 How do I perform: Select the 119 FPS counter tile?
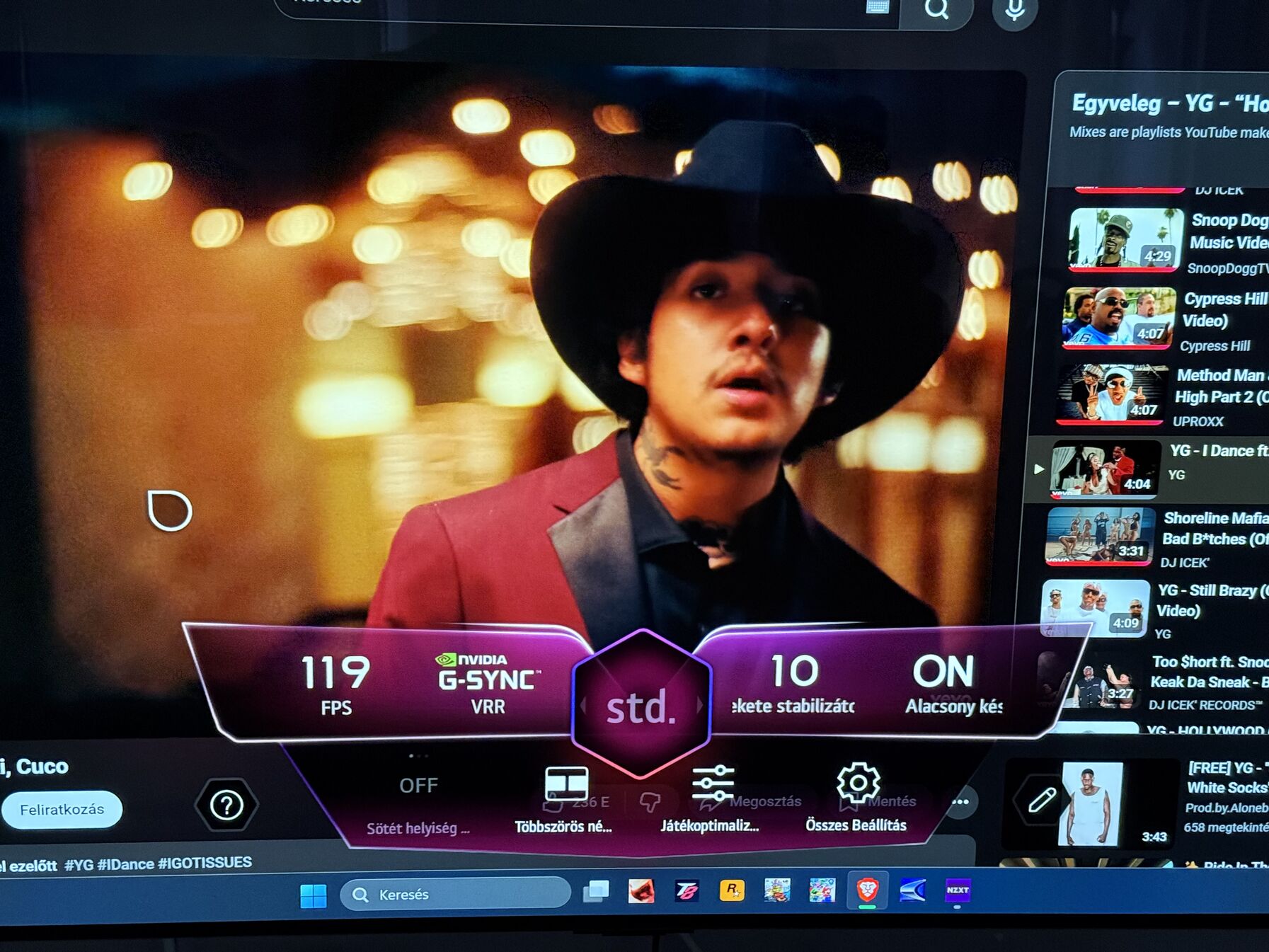click(335, 684)
